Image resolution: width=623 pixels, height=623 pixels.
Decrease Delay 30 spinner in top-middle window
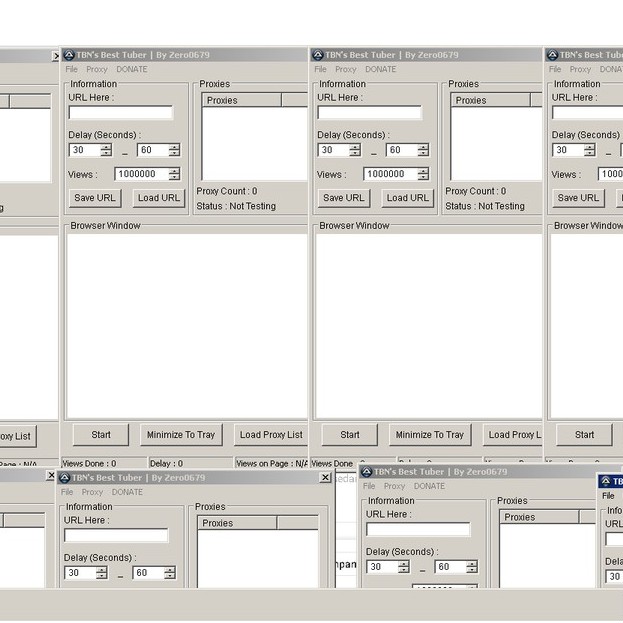coord(355,154)
